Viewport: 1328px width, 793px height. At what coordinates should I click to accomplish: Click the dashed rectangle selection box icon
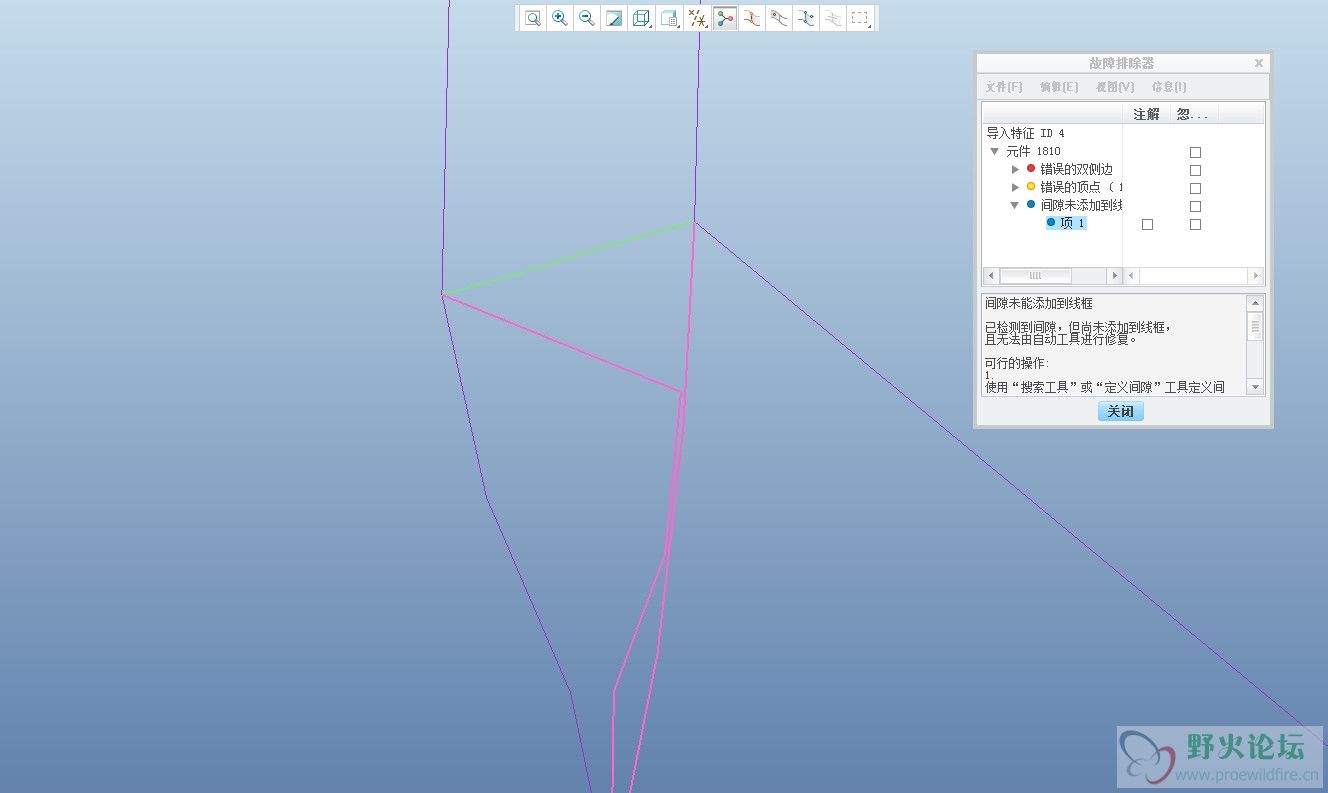(x=859, y=18)
